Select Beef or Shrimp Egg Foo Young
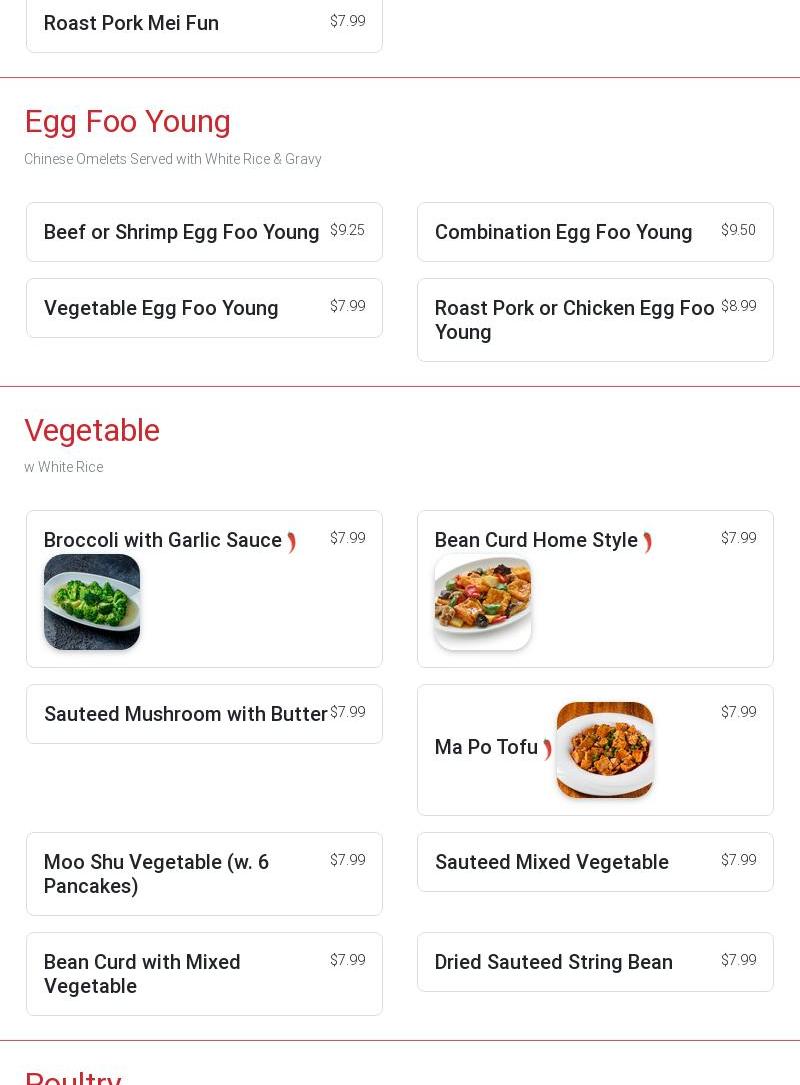Screen dimensions: 800x1085 click(182, 232)
